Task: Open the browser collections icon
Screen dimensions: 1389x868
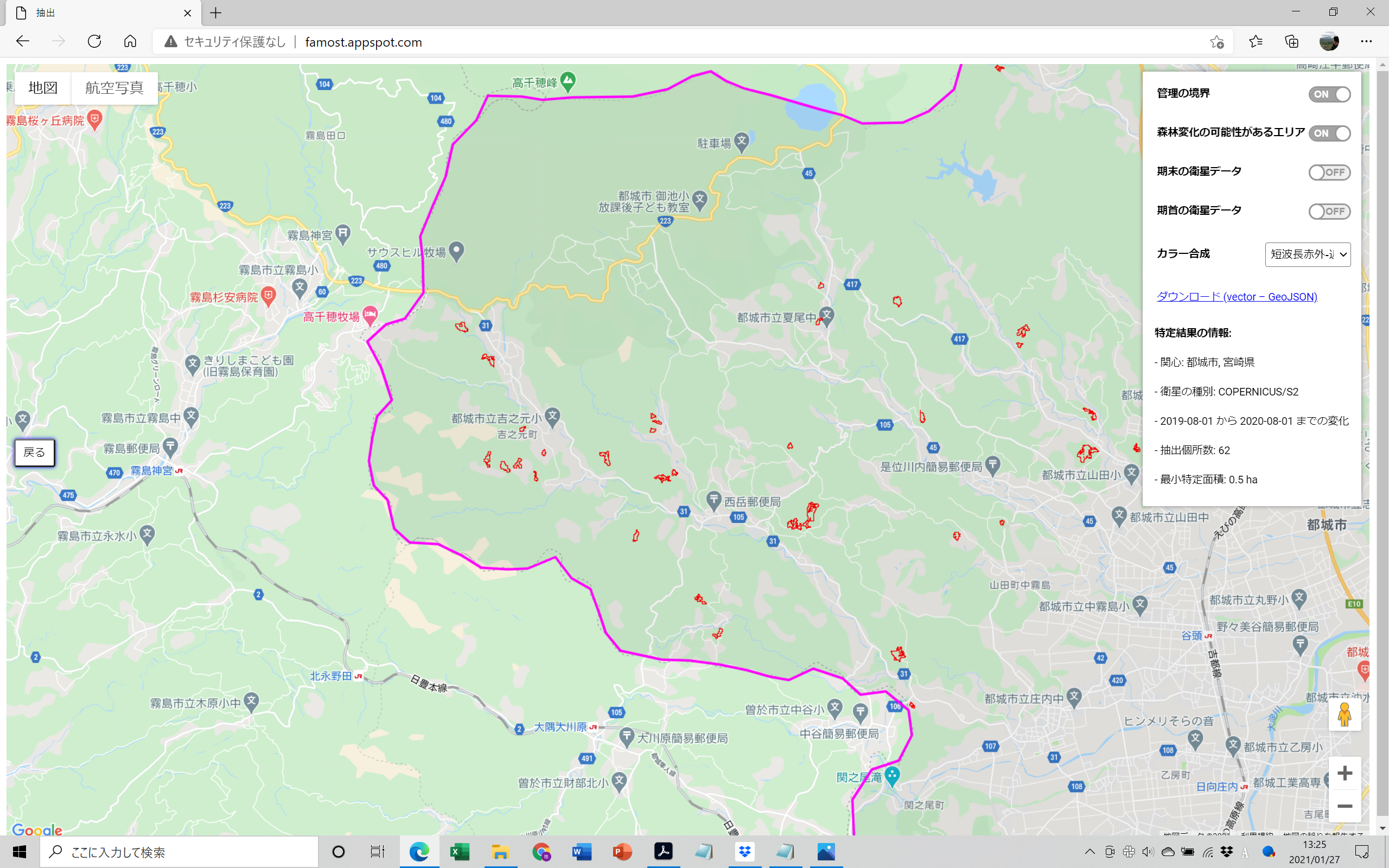Action: click(1291, 41)
